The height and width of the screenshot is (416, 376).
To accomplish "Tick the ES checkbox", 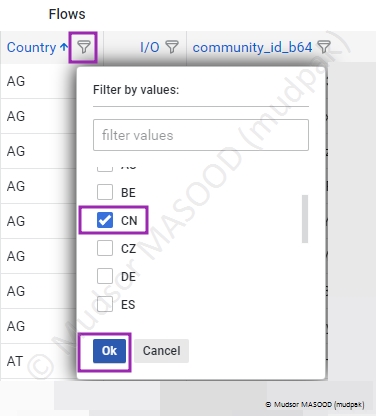I will 105,304.
